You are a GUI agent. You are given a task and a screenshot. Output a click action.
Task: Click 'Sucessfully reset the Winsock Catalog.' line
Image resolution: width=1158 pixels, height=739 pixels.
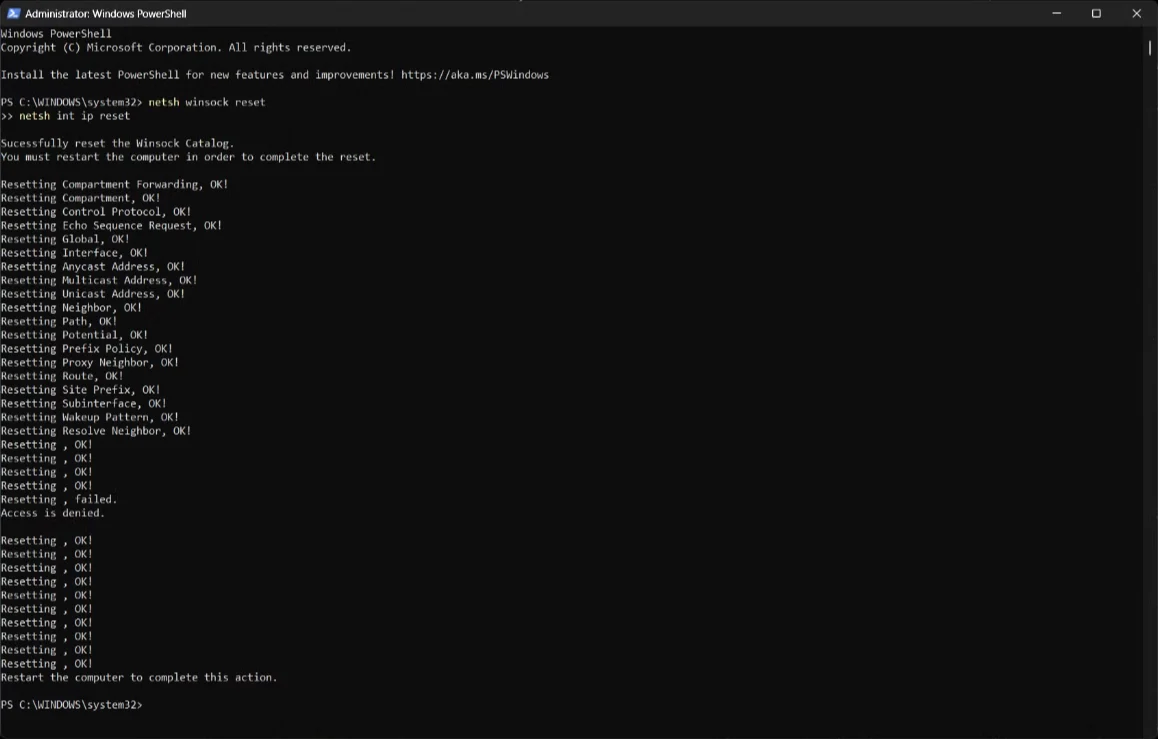coord(117,143)
